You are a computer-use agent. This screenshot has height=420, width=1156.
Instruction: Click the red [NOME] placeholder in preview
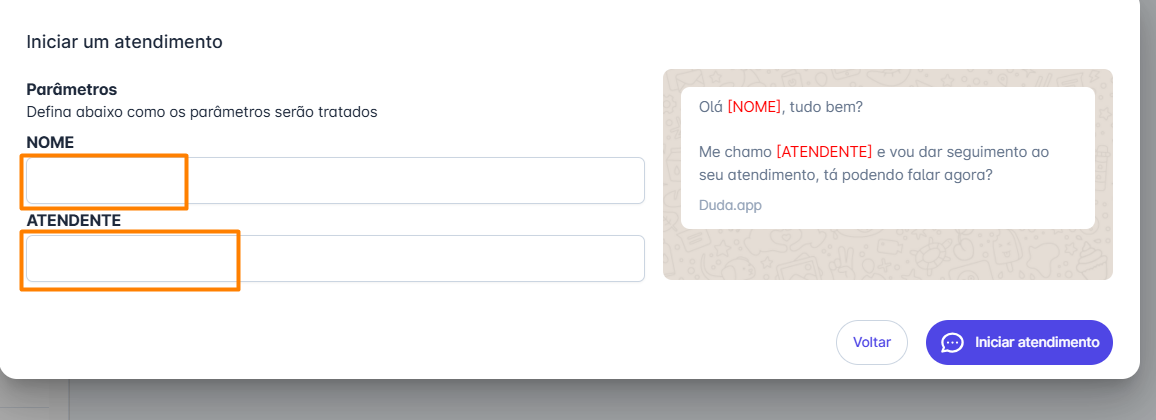pyautogui.click(x=754, y=107)
